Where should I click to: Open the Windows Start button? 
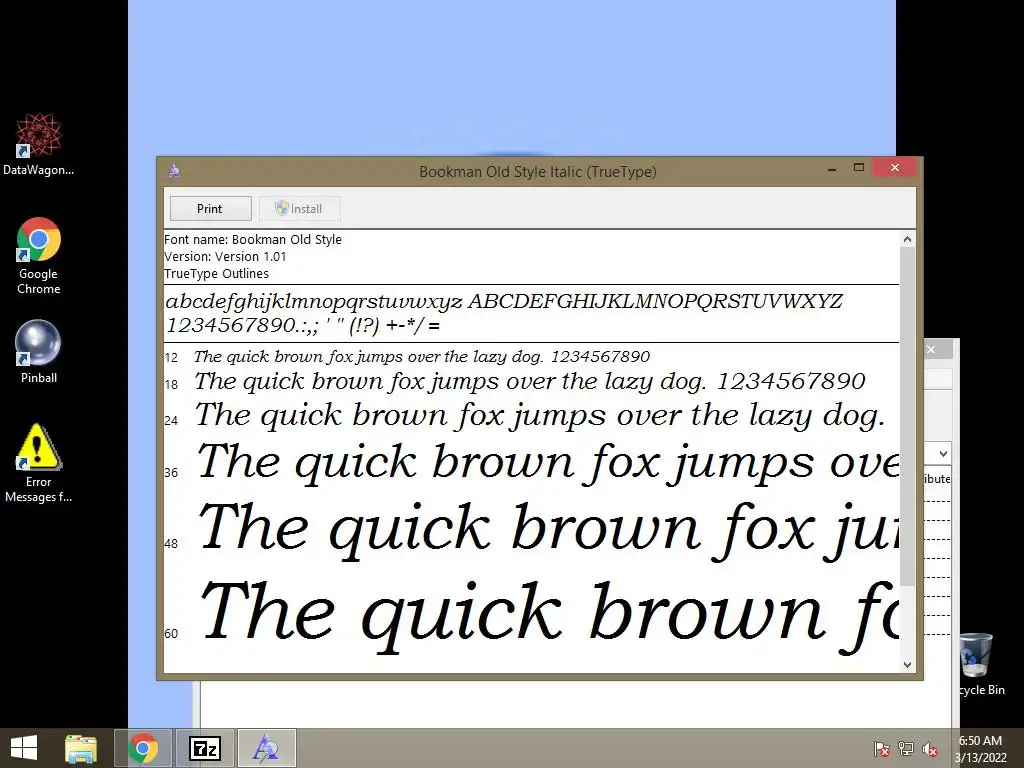(24, 748)
